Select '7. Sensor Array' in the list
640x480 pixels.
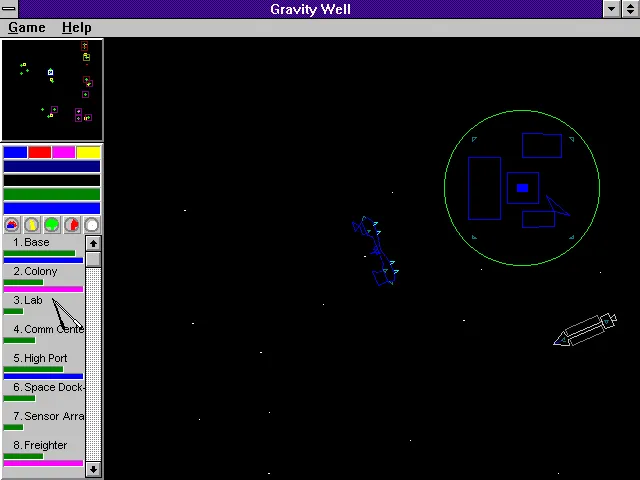pos(44,423)
